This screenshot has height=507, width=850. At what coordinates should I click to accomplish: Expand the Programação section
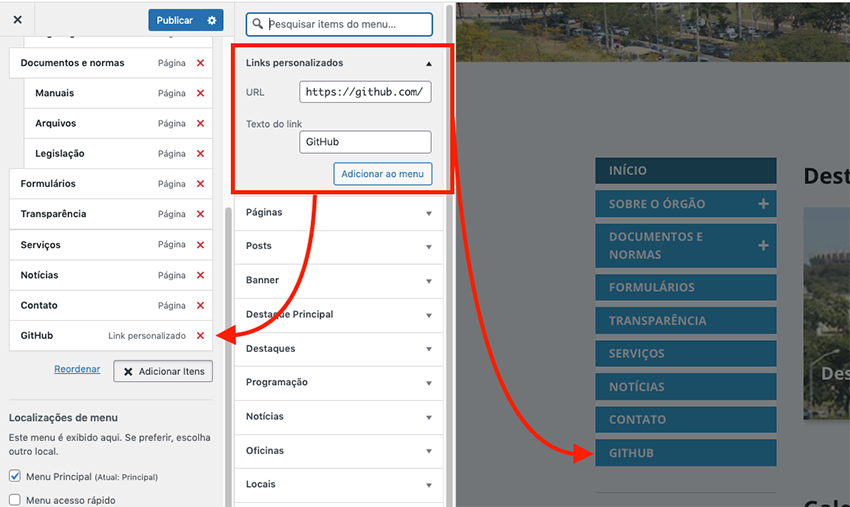pyautogui.click(x=339, y=383)
